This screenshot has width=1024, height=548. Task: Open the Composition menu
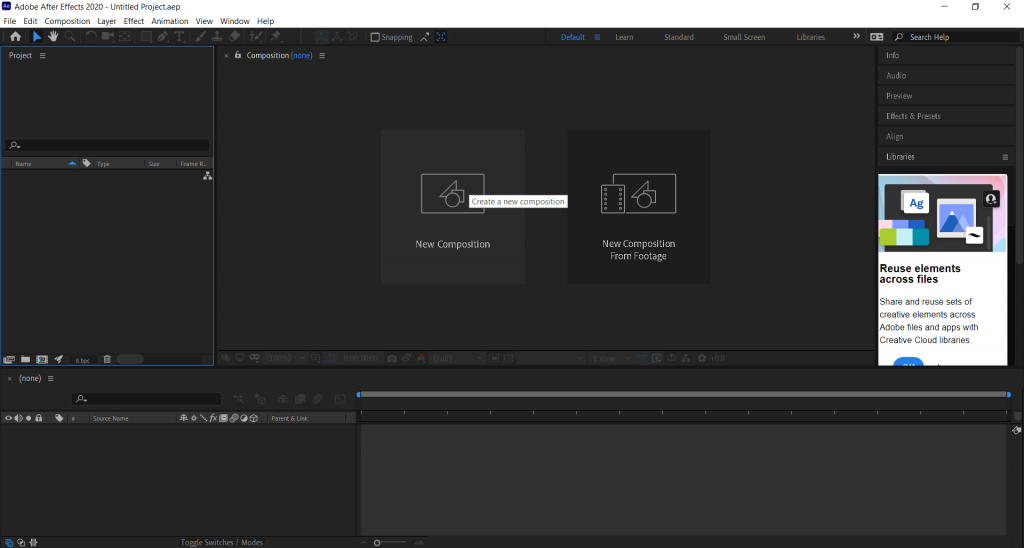tap(67, 21)
